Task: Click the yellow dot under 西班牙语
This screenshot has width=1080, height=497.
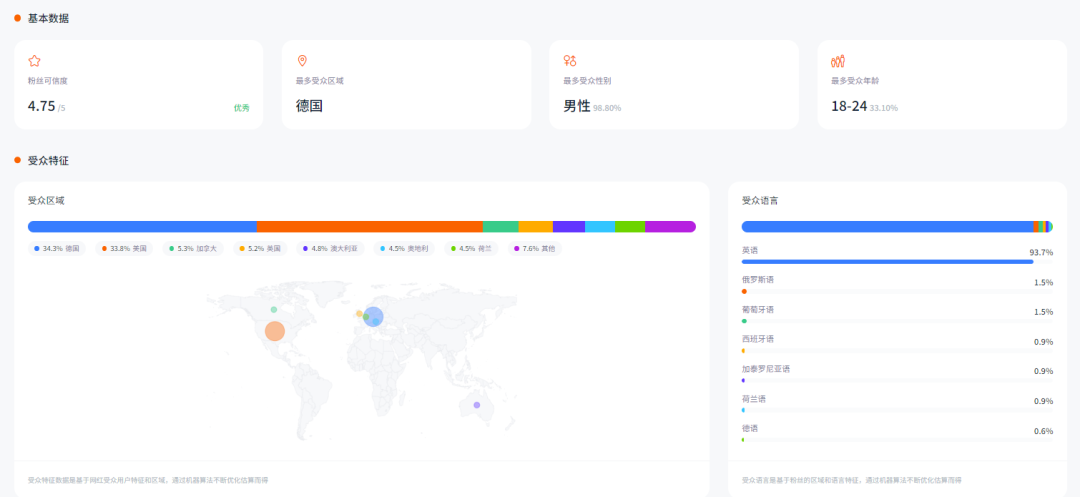Action: pyautogui.click(x=743, y=350)
